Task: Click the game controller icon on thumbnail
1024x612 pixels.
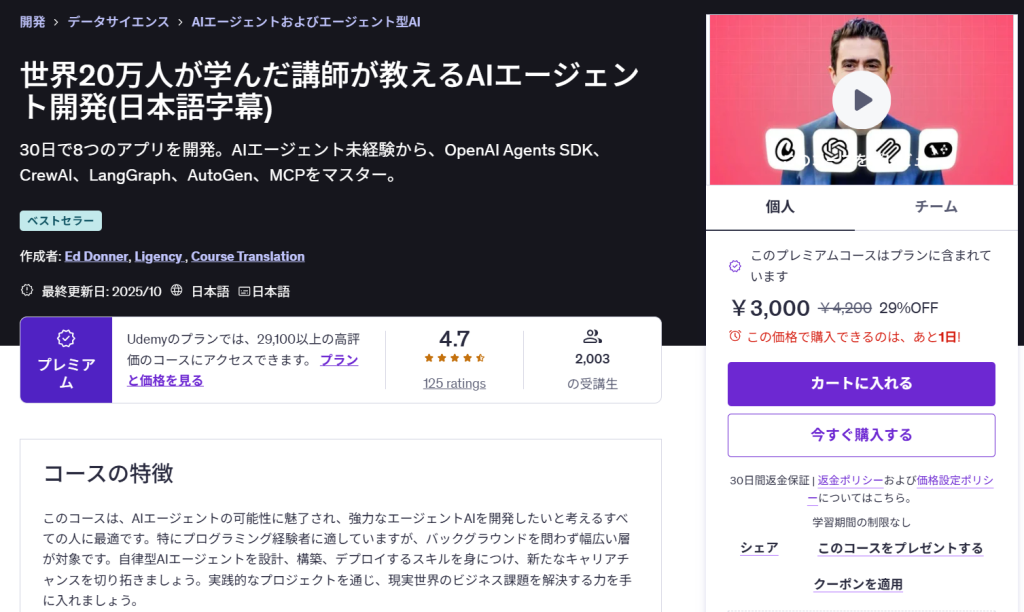Action: click(x=937, y=150)
